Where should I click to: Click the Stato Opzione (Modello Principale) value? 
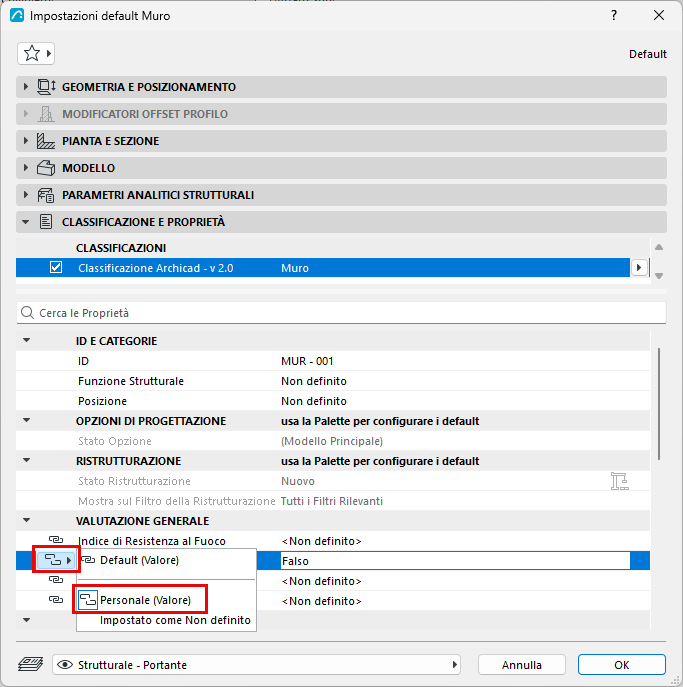click(x=332, y=441)
